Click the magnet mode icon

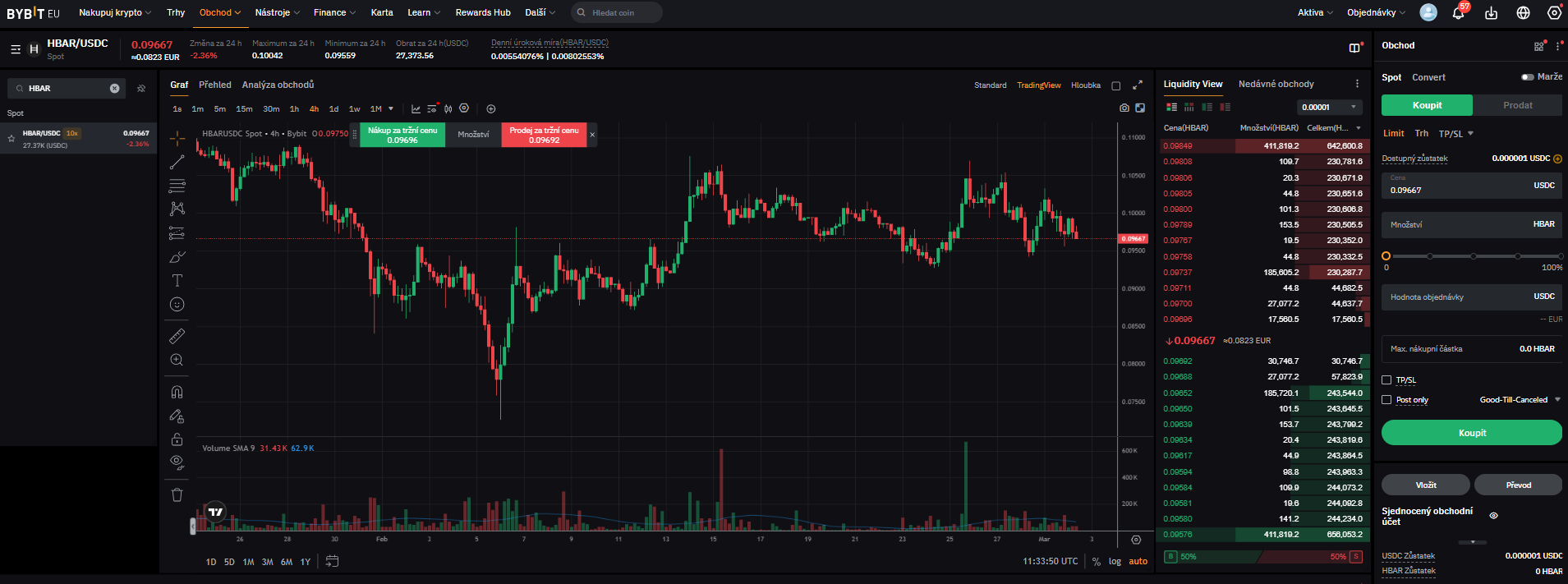(x=177, y=392)
